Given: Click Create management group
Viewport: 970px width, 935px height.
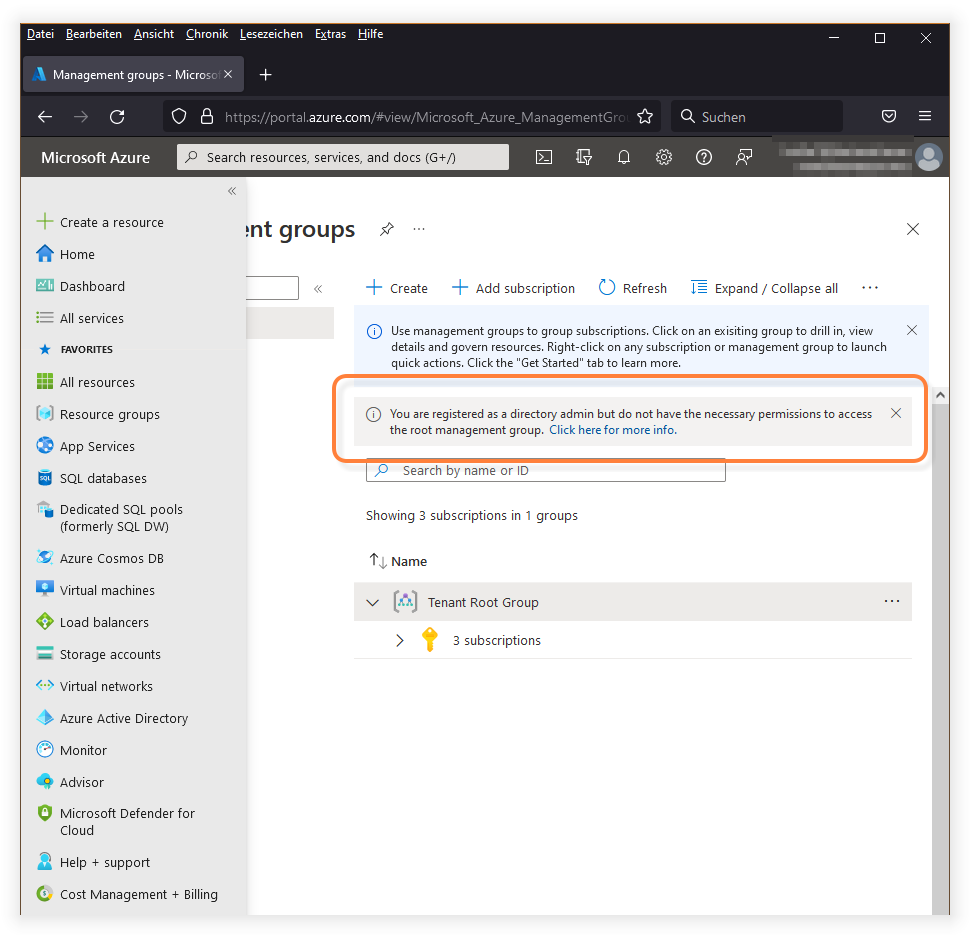Looking at the screenshot, I should tap(397, 288).
